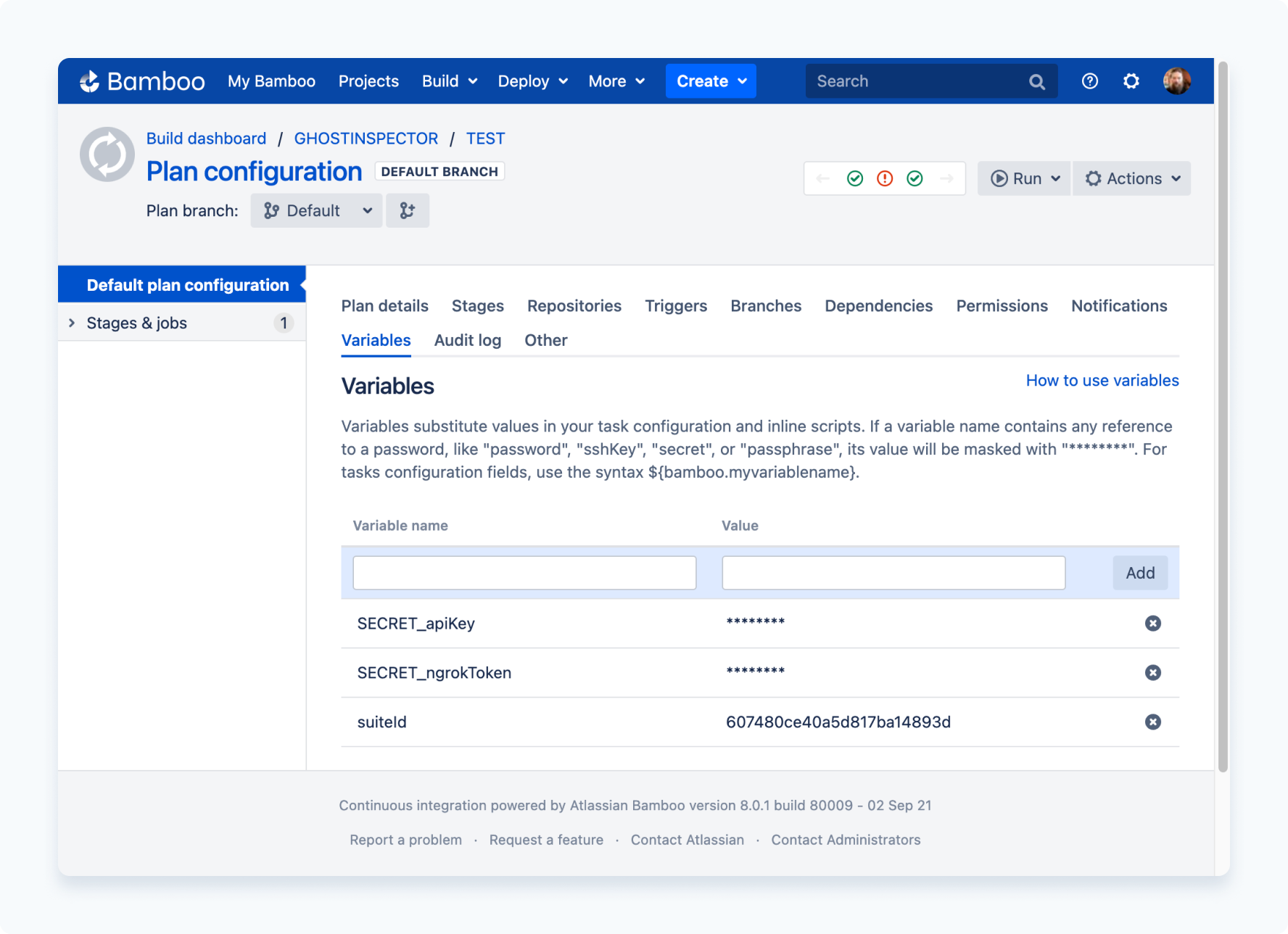
Task: Delete the SECRET_ngrokToken variable
Action: (x=1153, y=672)
